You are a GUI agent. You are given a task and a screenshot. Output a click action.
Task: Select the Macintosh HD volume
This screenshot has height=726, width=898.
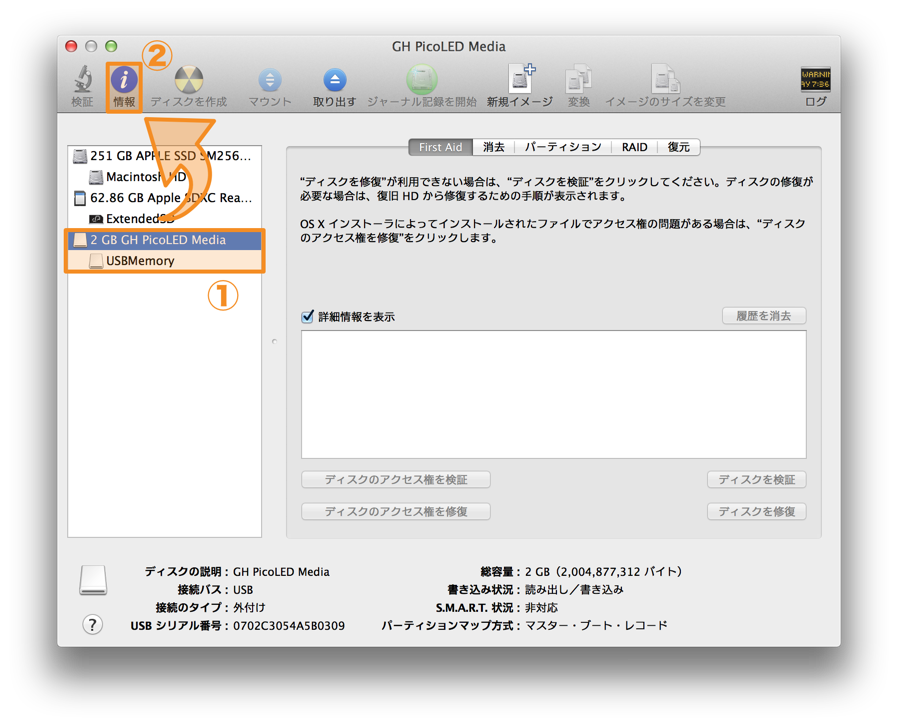point(164,177)
